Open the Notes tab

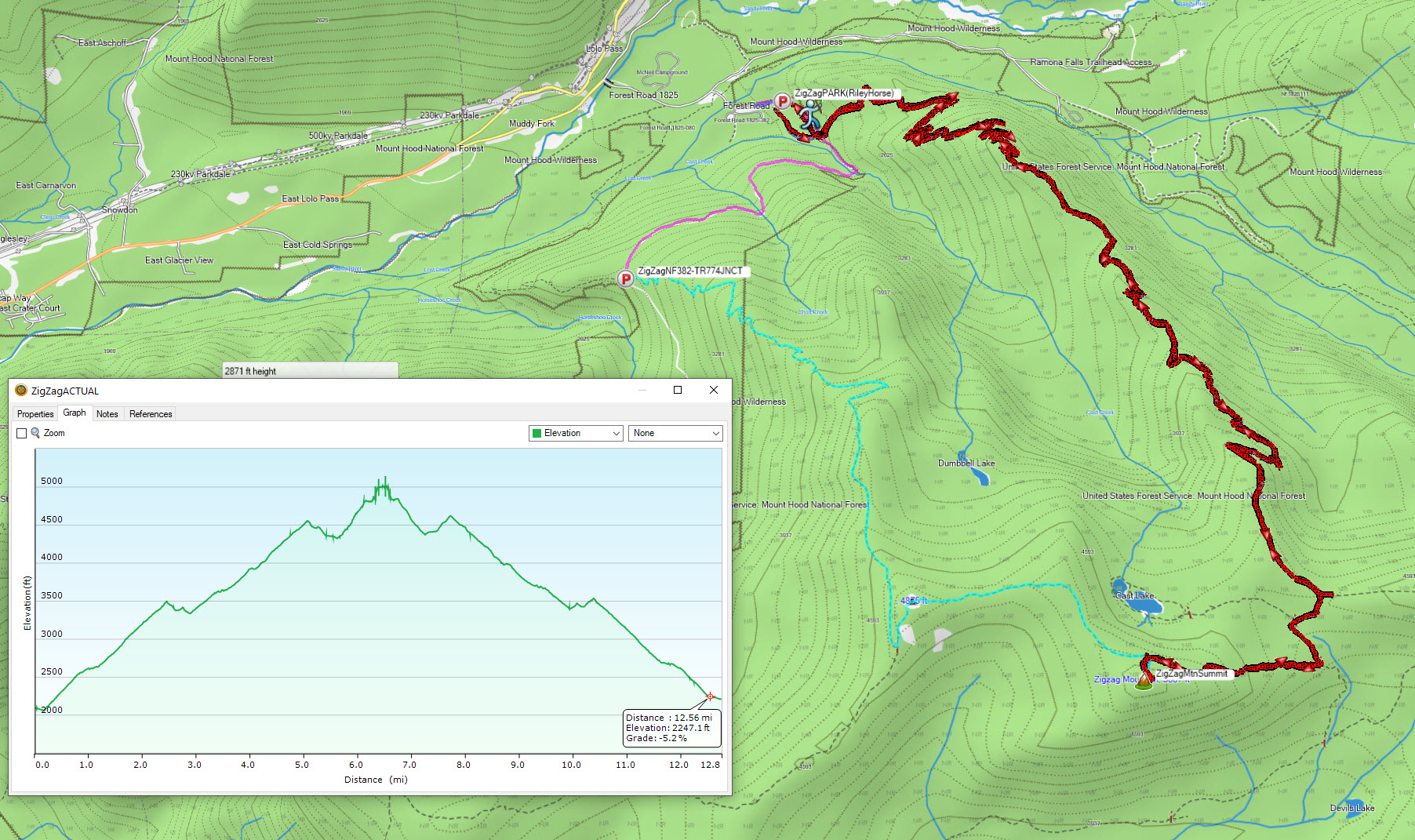coord(107,414)
